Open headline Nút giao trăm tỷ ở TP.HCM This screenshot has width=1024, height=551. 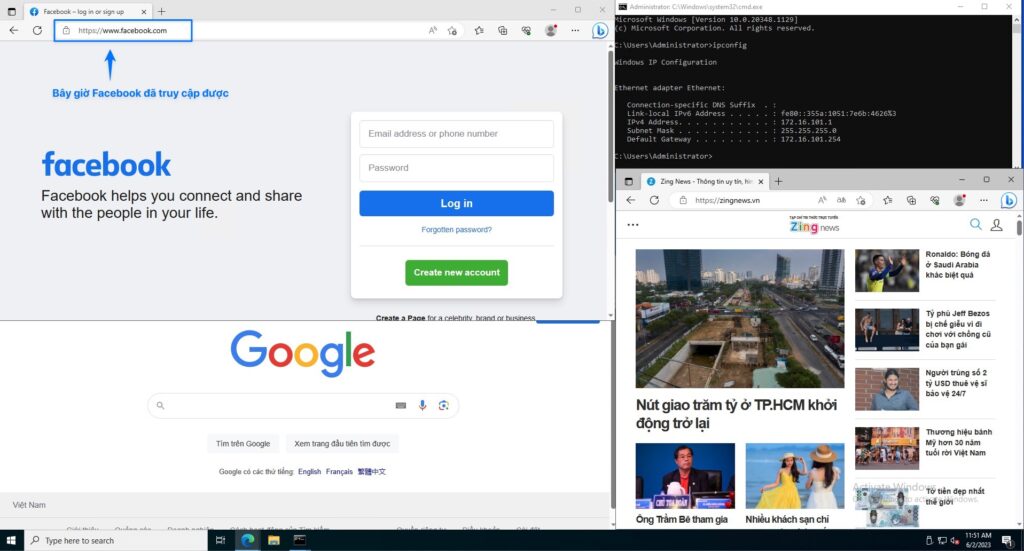click(x=737, y=414)
